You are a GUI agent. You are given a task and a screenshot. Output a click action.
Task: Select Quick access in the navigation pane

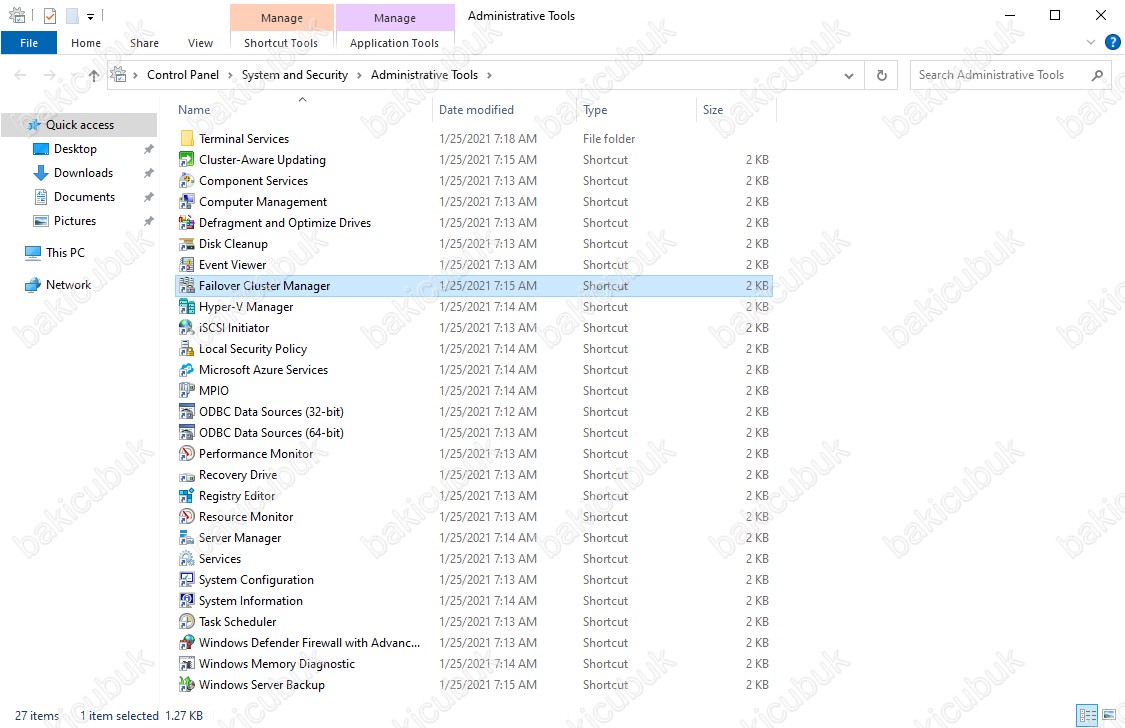click(x=80, y=125)
